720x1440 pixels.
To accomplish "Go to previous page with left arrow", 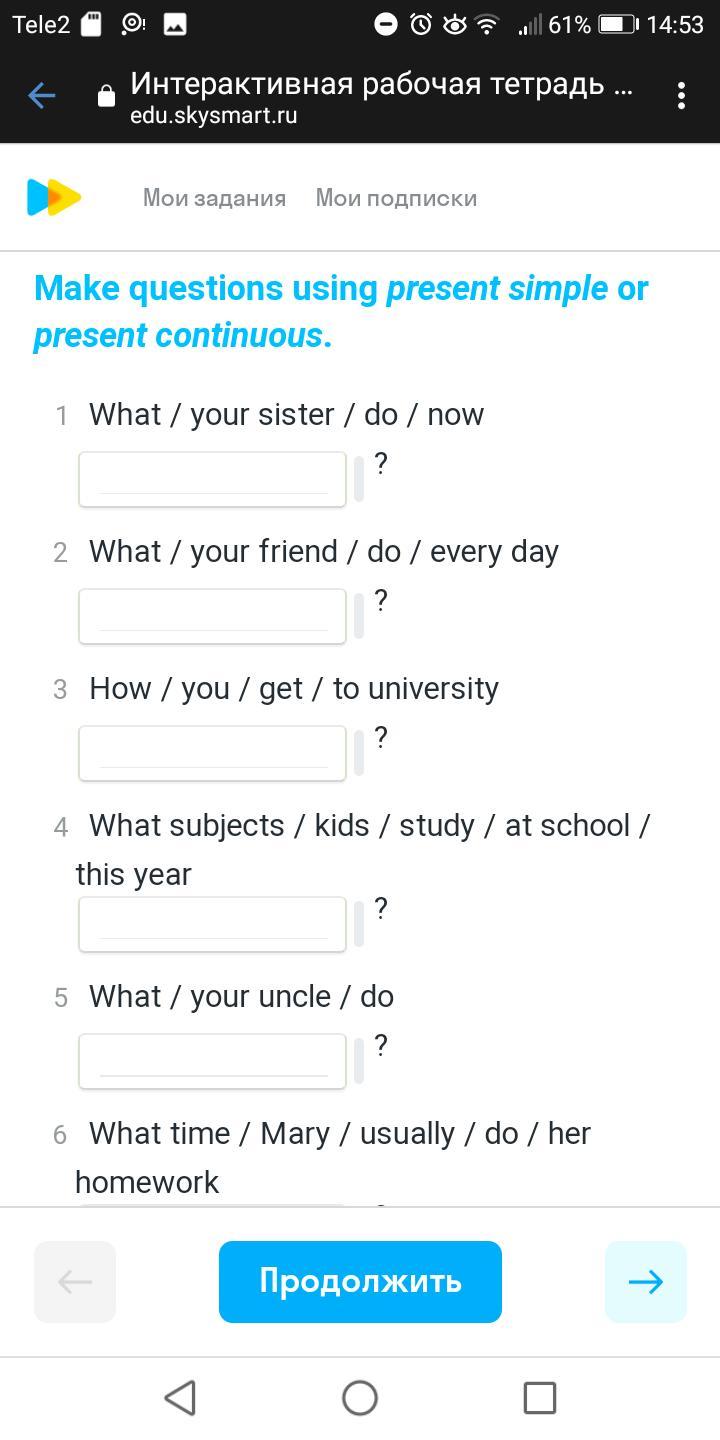I will [x=75, y=1282].
